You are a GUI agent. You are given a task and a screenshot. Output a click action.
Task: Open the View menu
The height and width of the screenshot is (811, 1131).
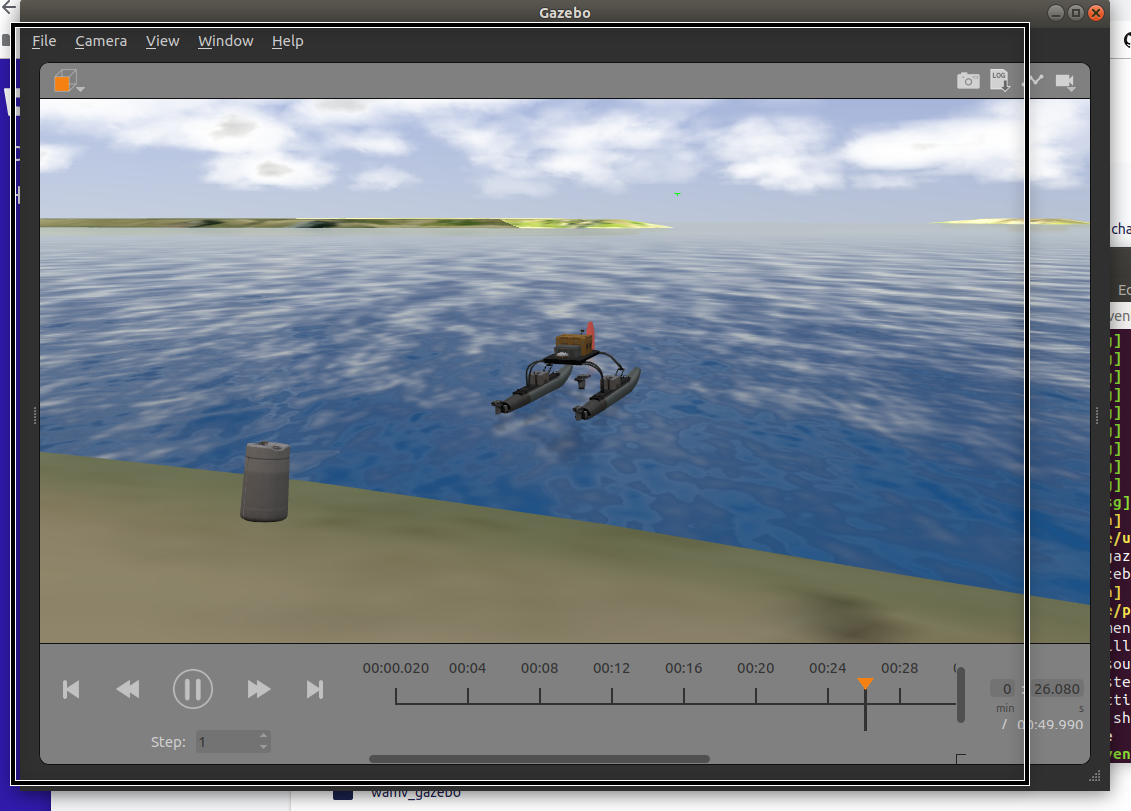point(163,41)
